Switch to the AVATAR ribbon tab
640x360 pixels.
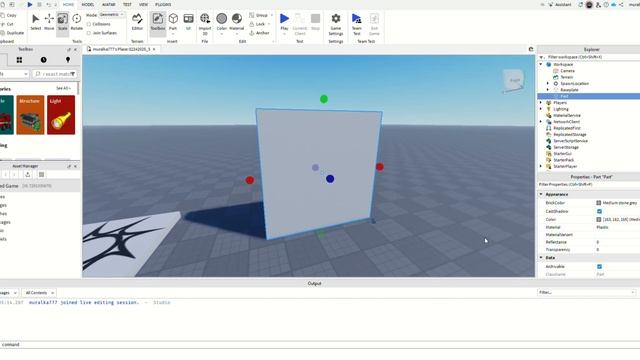[109, 4]
